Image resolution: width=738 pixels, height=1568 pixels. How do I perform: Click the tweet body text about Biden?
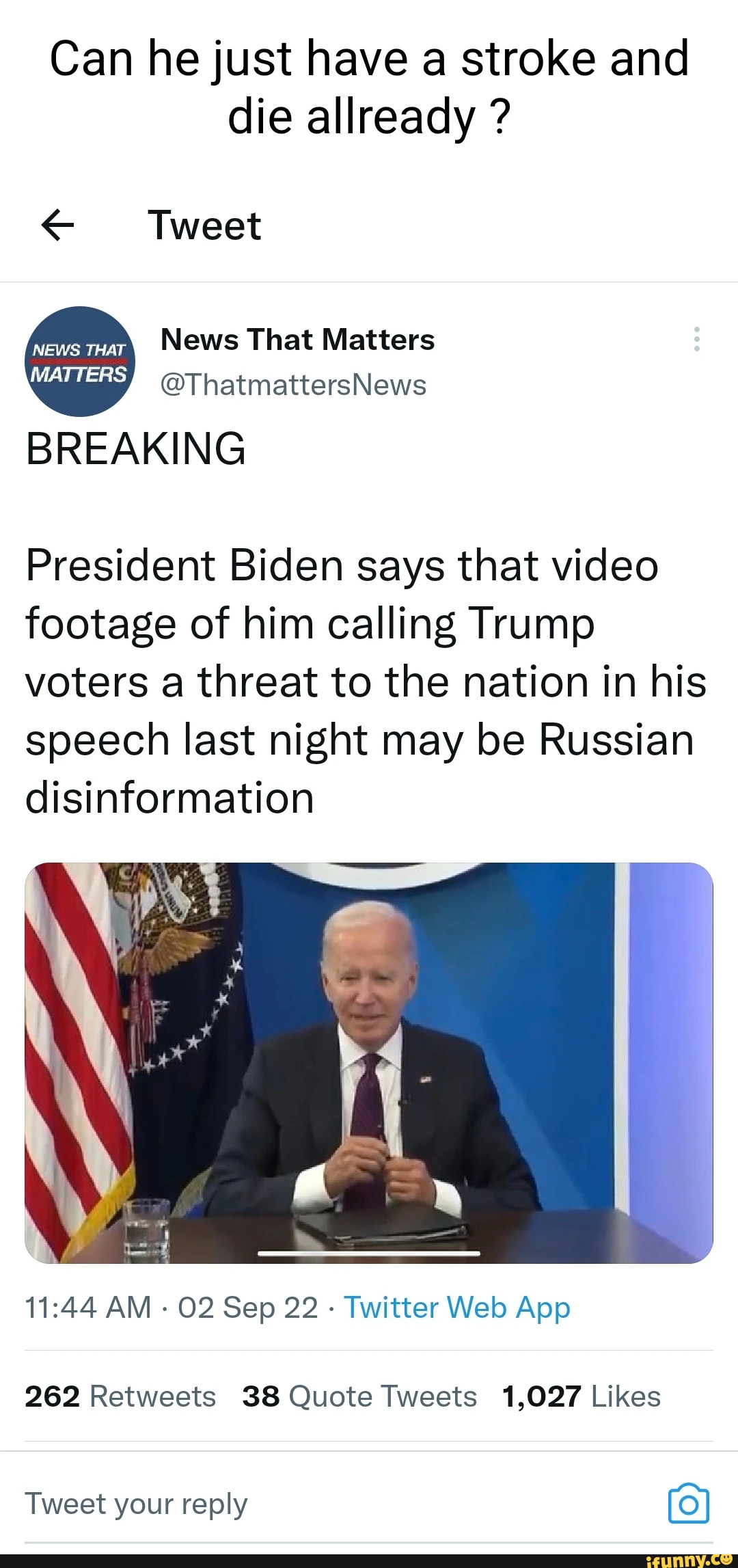[366, 681]
